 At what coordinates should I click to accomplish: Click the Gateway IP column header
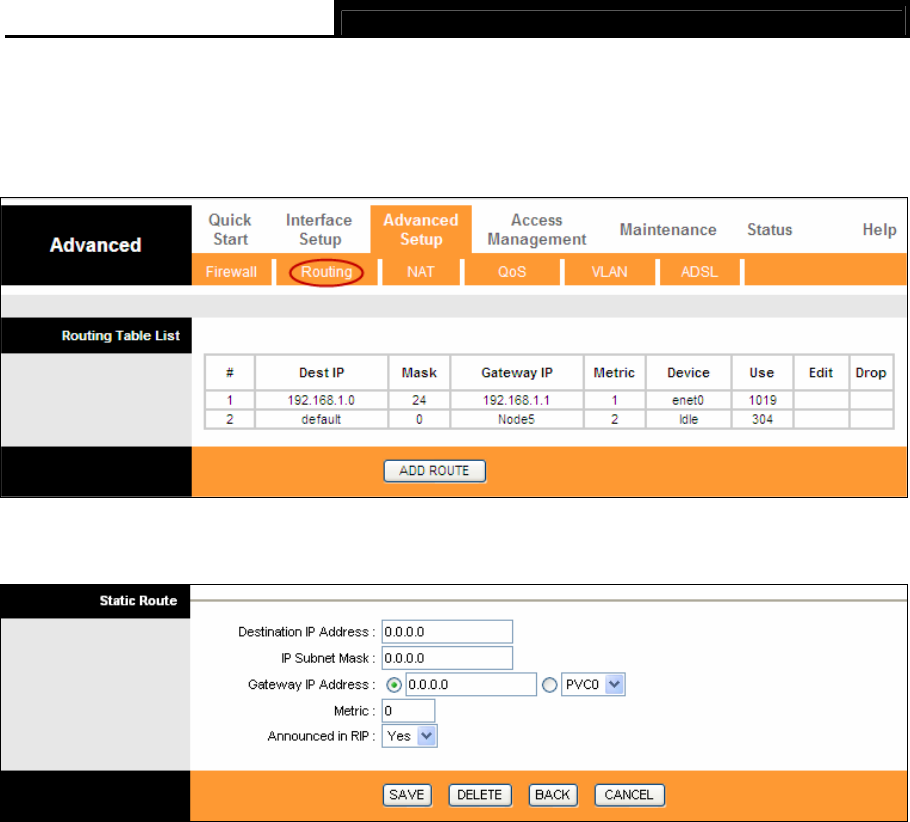[517, 373]
